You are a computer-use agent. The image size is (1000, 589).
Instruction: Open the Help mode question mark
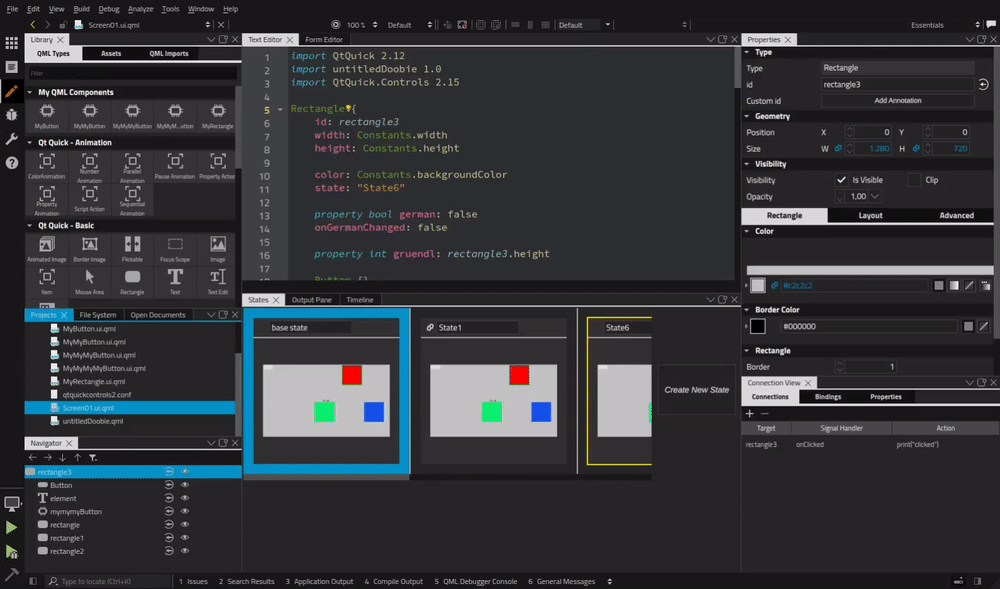click(x=11, y=163)
